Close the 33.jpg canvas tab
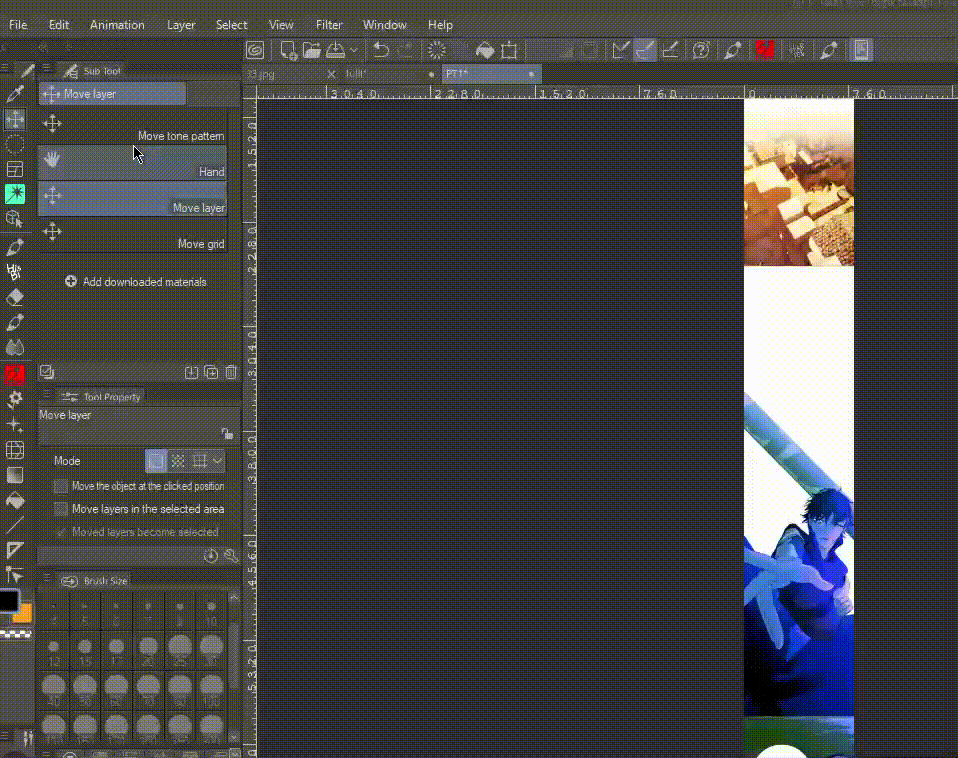 [x=331, y=74]
